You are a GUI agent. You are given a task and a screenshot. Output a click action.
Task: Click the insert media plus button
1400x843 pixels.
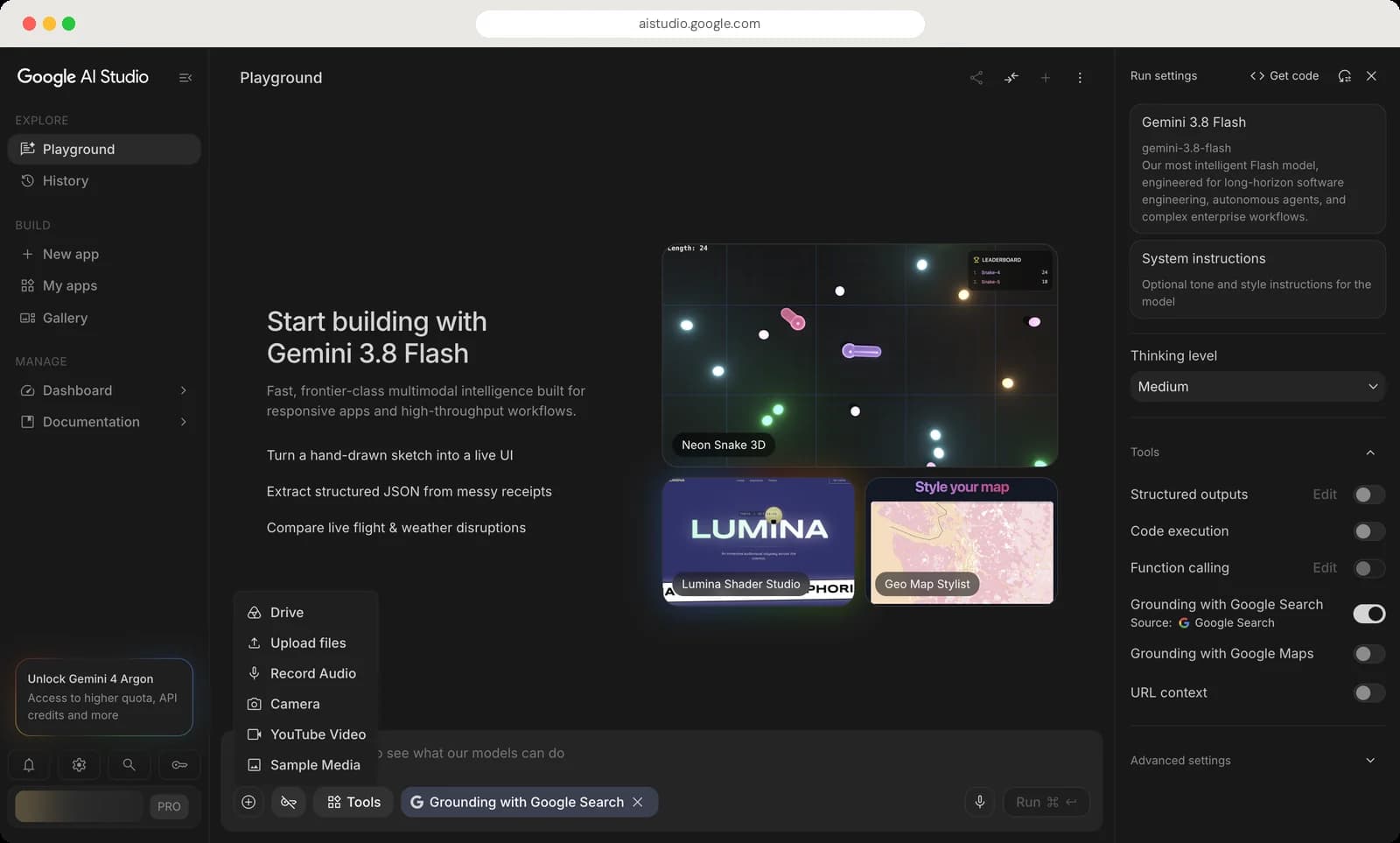pos(248,802)
